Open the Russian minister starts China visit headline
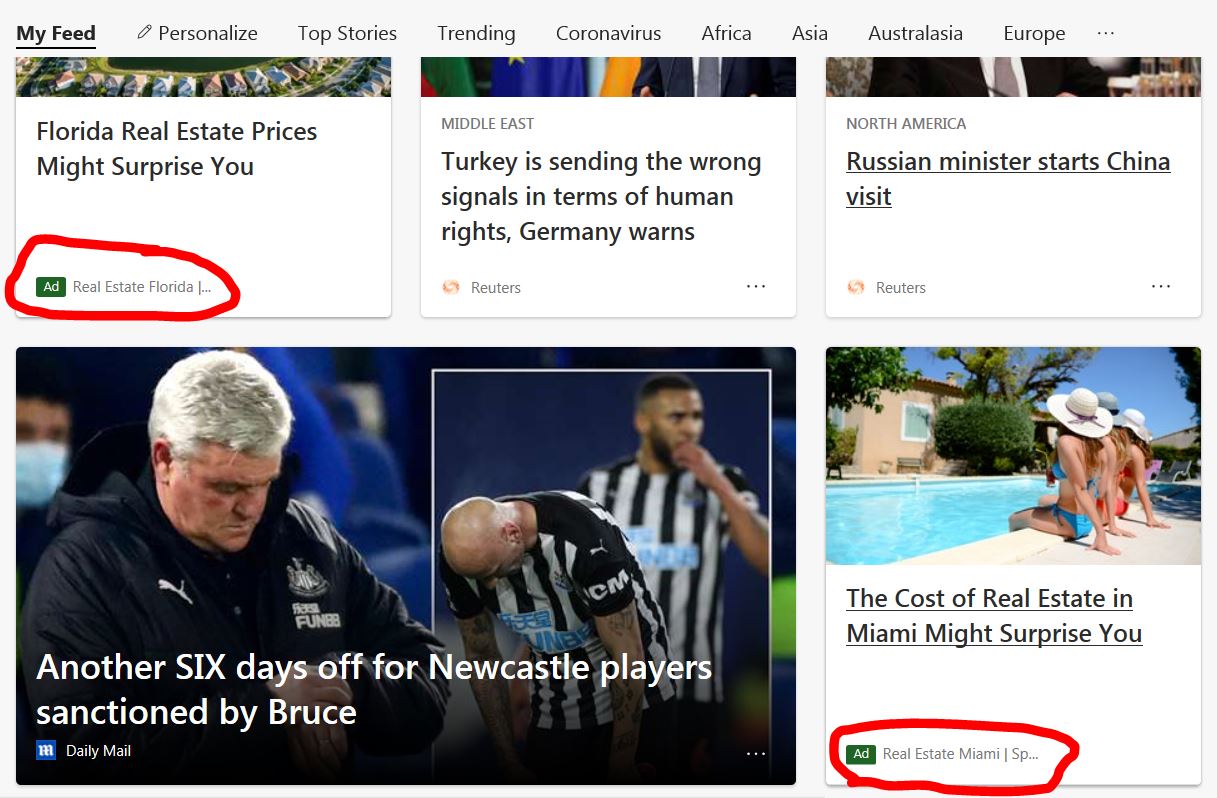The image size is (1217, 798). click(1008, 179)
